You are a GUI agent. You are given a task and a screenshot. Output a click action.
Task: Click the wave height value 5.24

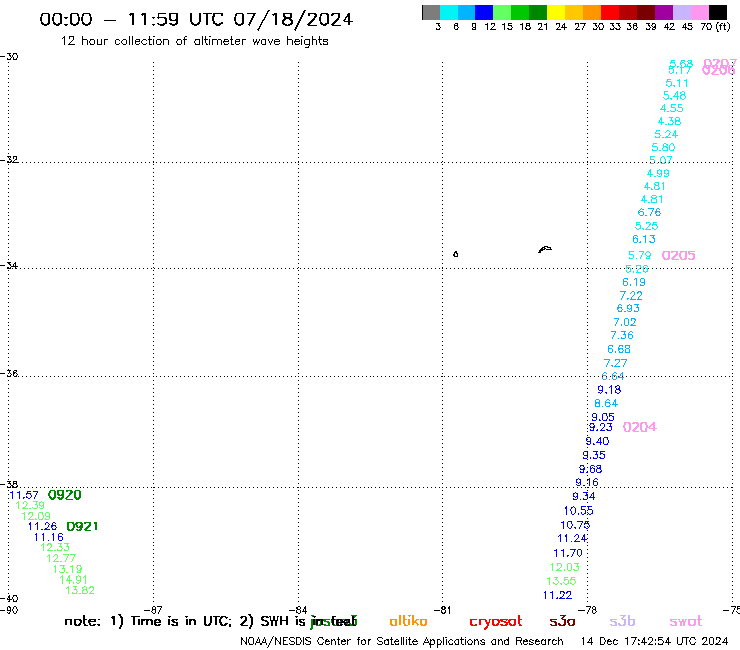click(x=666, y=135)
